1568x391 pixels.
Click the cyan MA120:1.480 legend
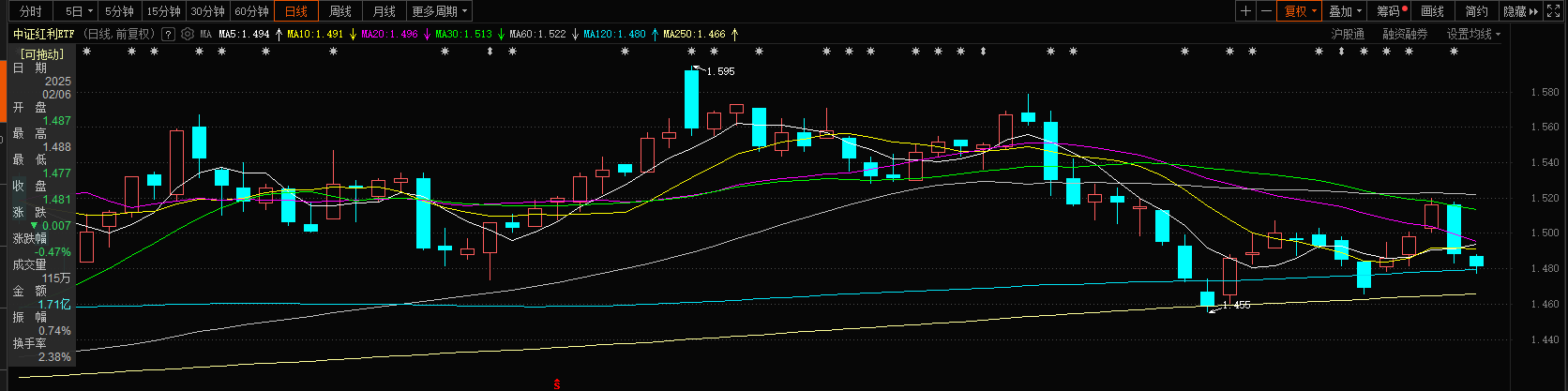click(614, 34)
